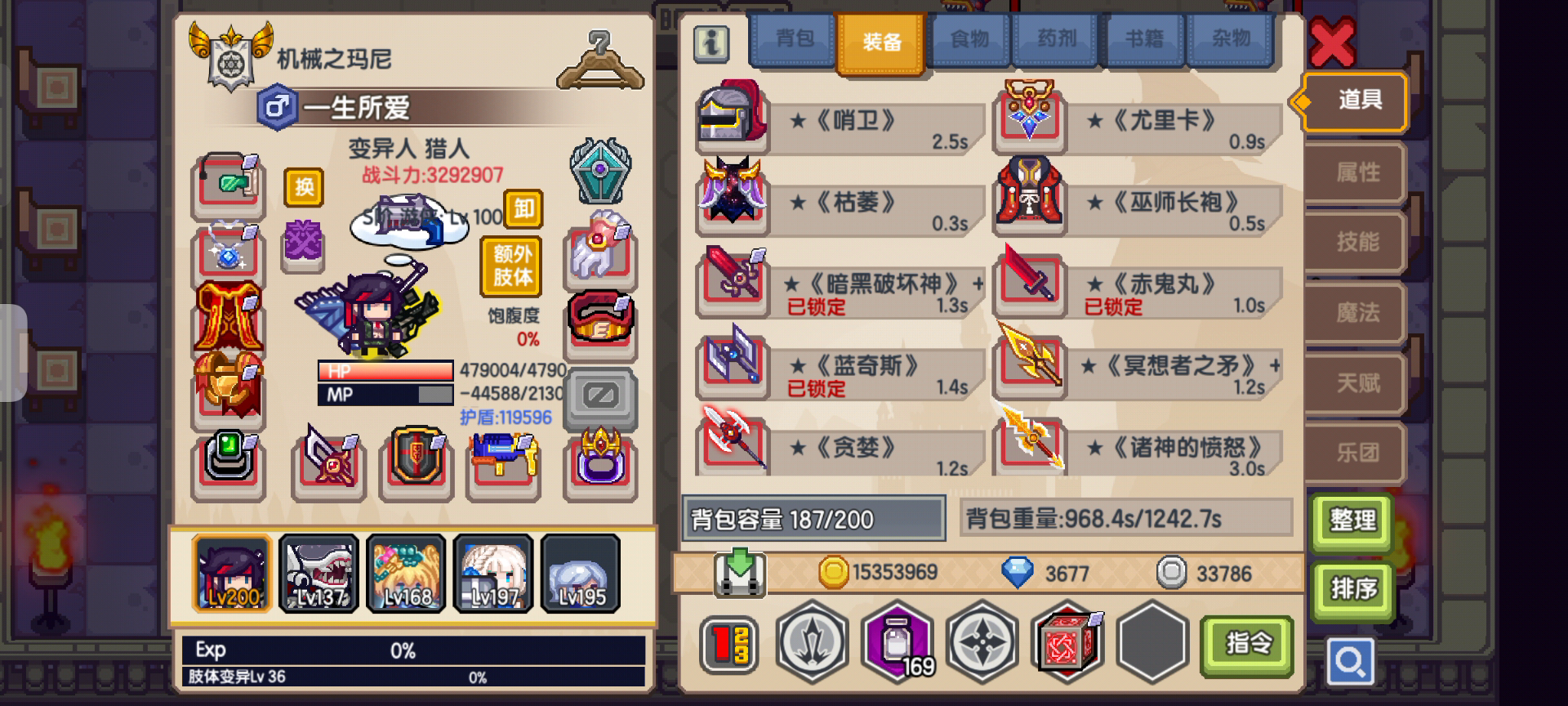Select the blue toy gun equipment slot
Image resolution: width=1568 pixels, height=706 pixels.
[504, 462]
